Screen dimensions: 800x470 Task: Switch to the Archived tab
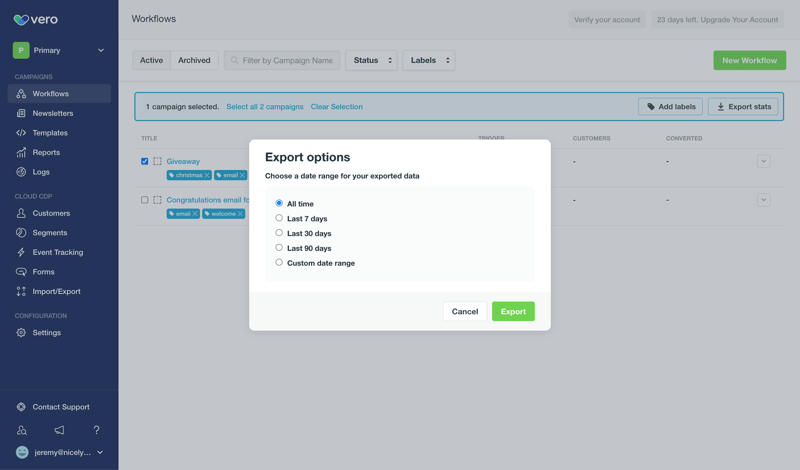click(194, 60)
